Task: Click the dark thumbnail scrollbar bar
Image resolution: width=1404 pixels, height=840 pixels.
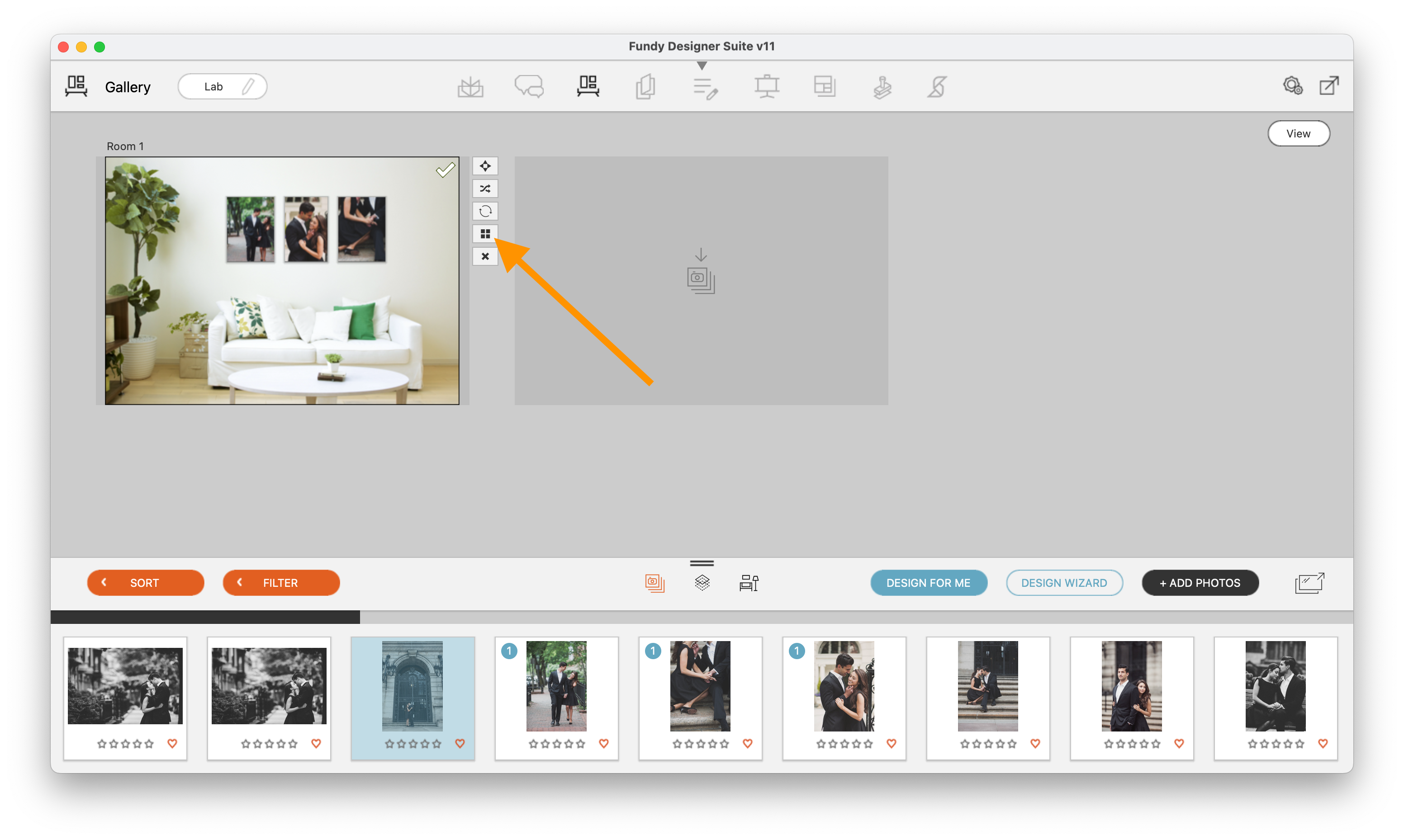Action: [x=205, y=617]
